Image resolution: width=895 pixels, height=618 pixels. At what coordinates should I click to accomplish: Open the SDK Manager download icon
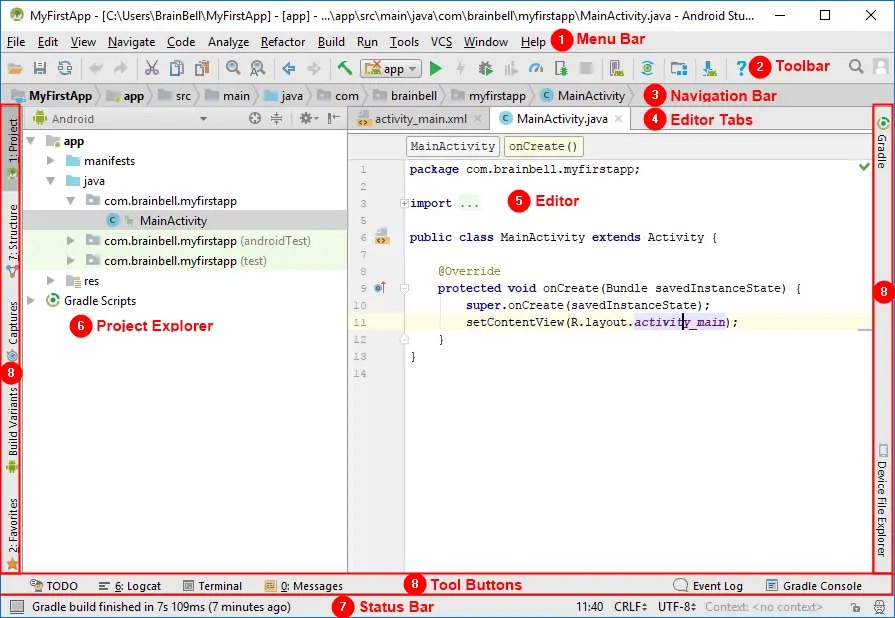[709, 69]
